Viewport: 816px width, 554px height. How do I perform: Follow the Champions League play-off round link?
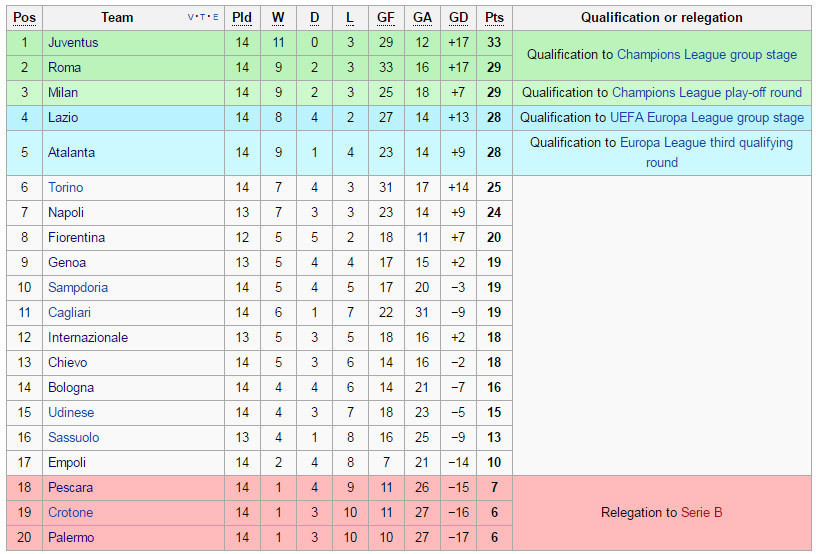[x=707, y=93]
